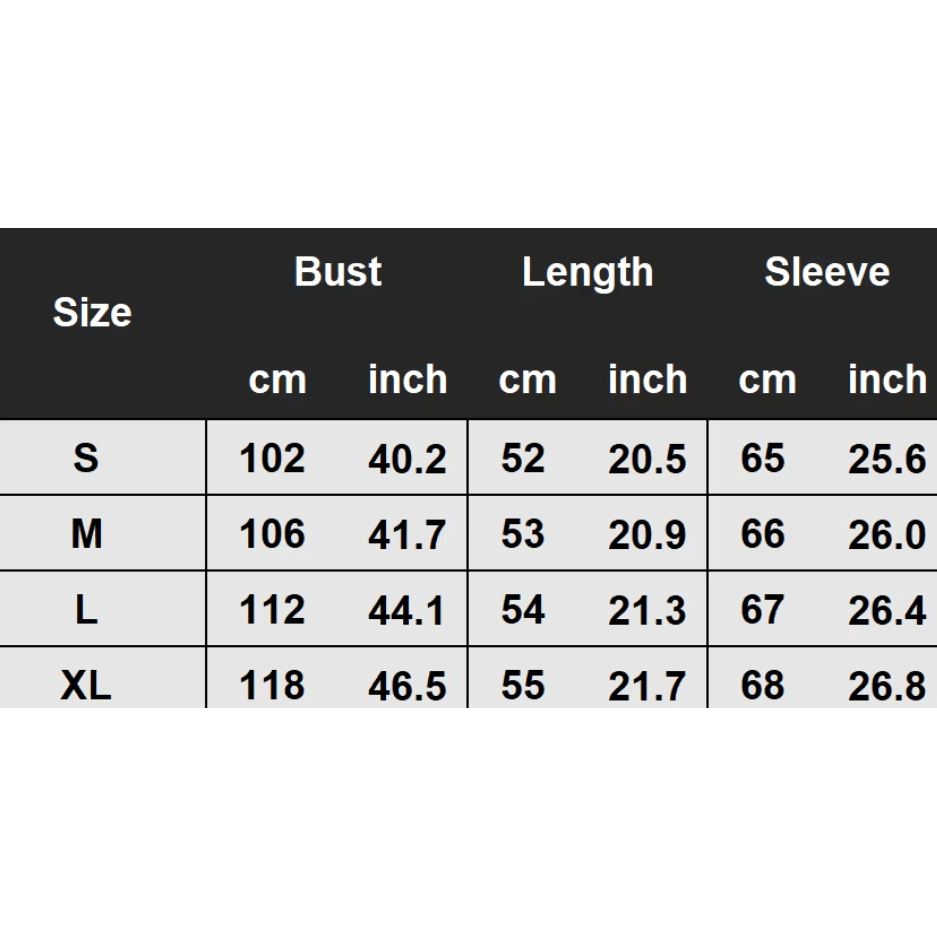This screenshot has width=937, height=937.
Task: Select the M size row label
Action: [x=87, y=534]
